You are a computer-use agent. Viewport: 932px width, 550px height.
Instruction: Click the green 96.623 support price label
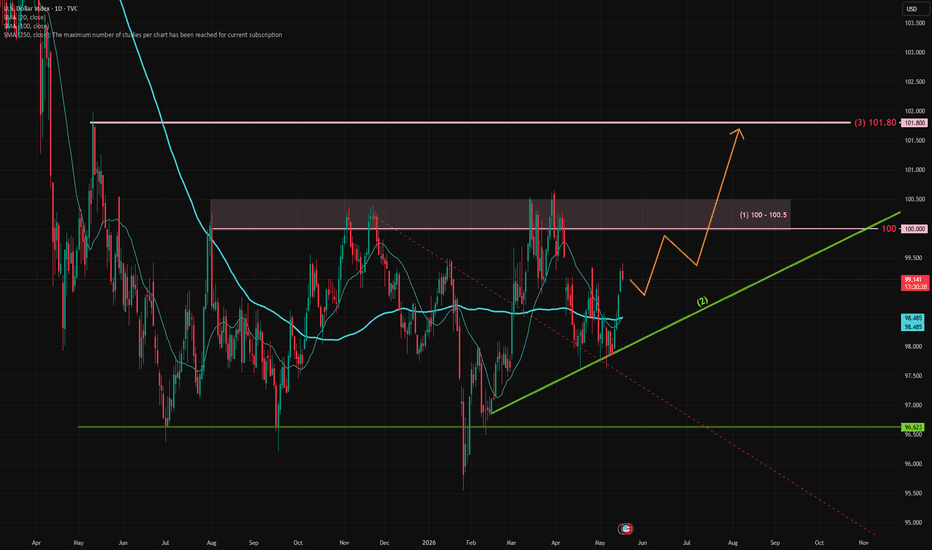click(x=913, y=427)
